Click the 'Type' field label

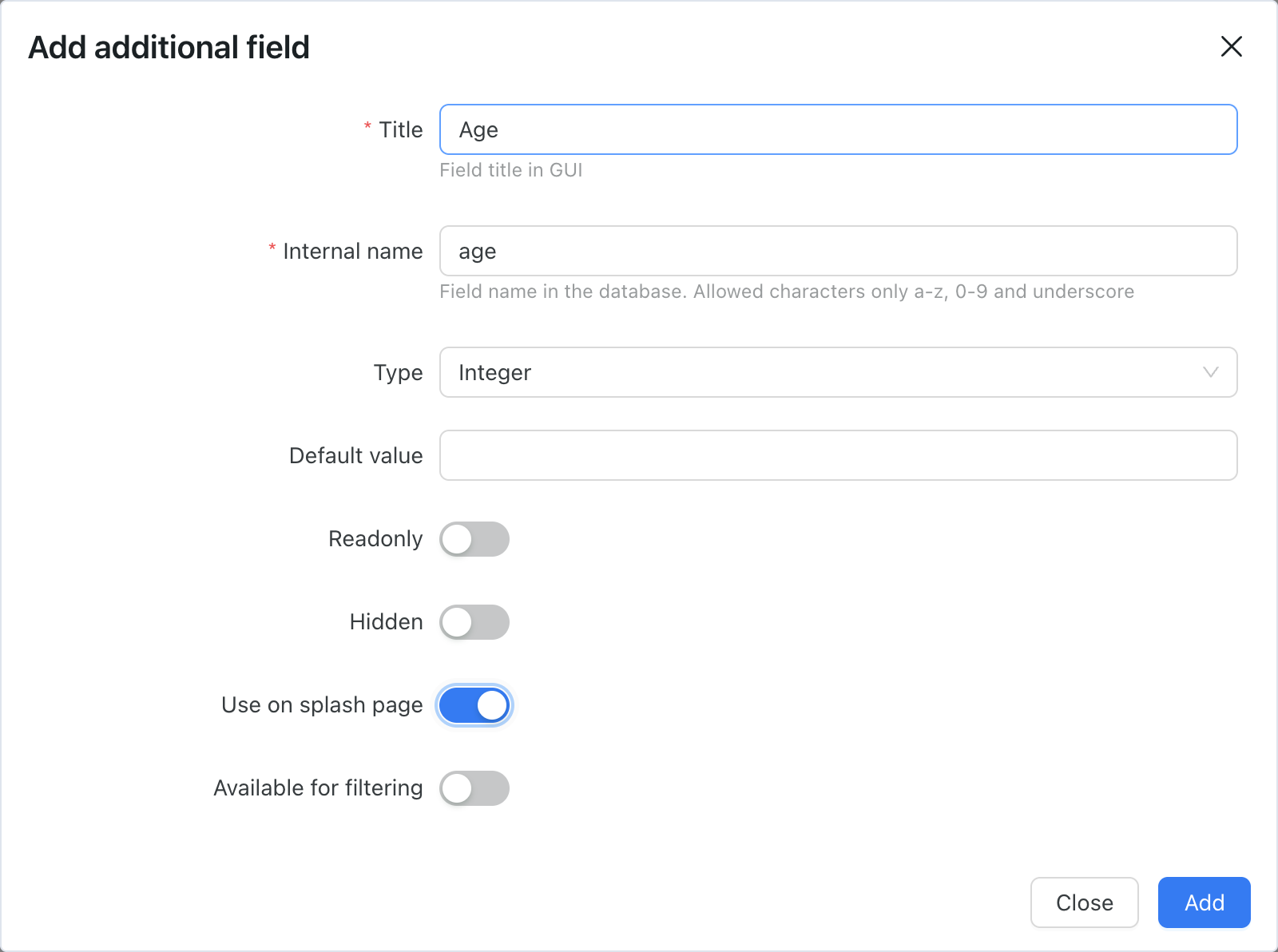398,373
